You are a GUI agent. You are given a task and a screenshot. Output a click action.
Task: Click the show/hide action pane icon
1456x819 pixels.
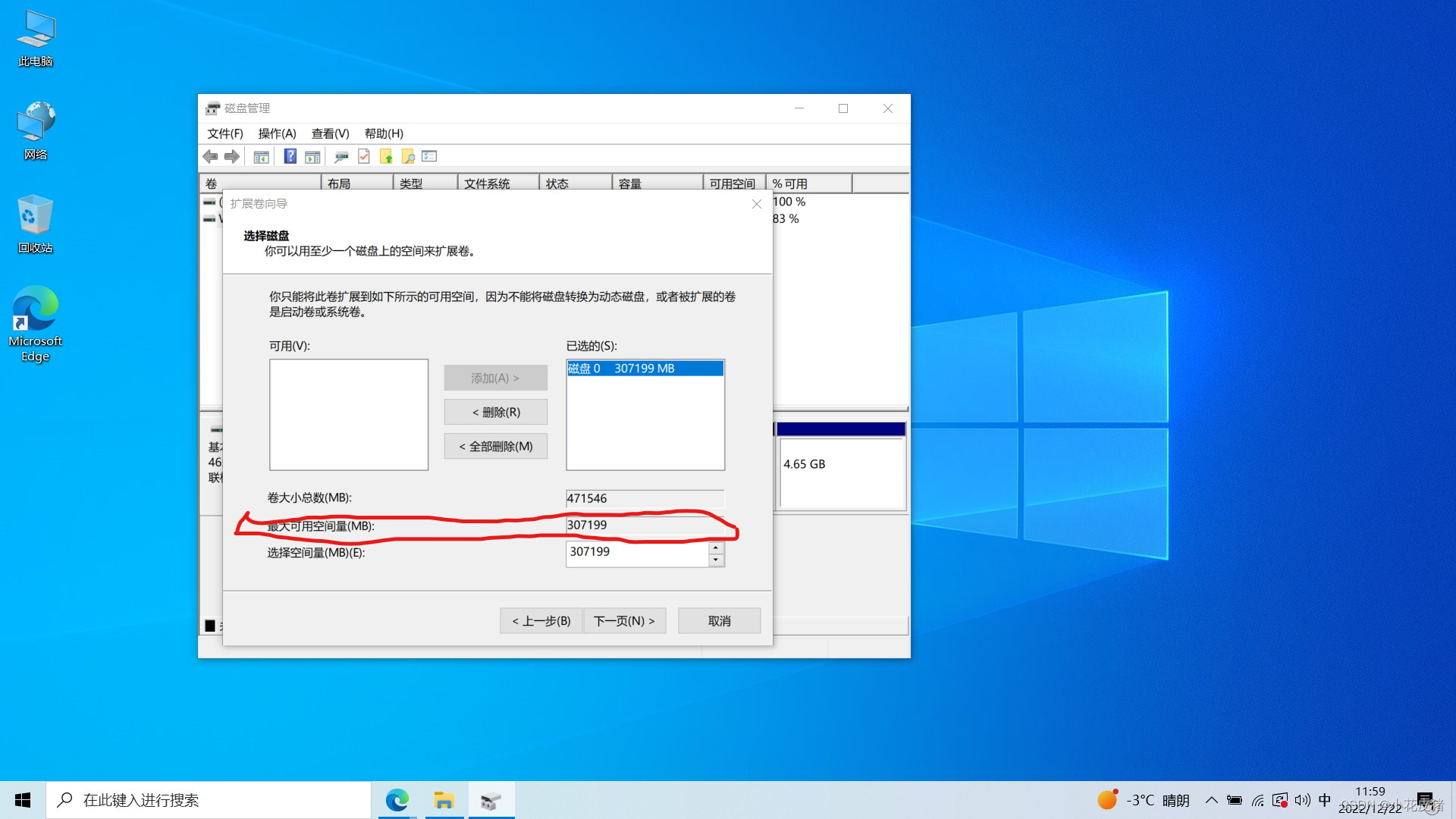point(312,157)
